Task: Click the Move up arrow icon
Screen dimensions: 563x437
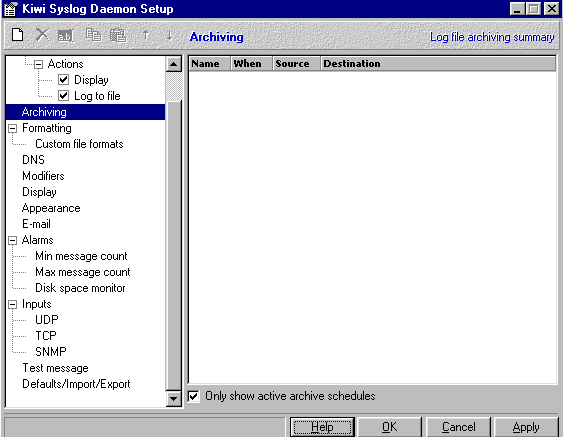Action: click(145, 35)
